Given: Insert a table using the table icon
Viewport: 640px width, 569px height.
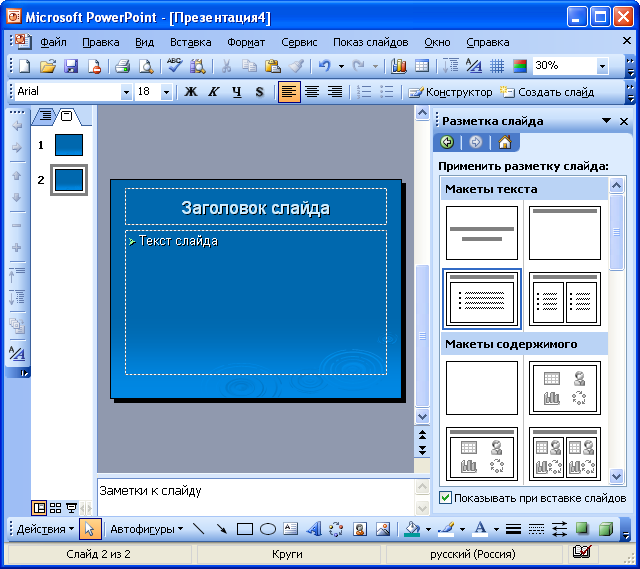Looking at the screenshot, I should coord(422,66).
